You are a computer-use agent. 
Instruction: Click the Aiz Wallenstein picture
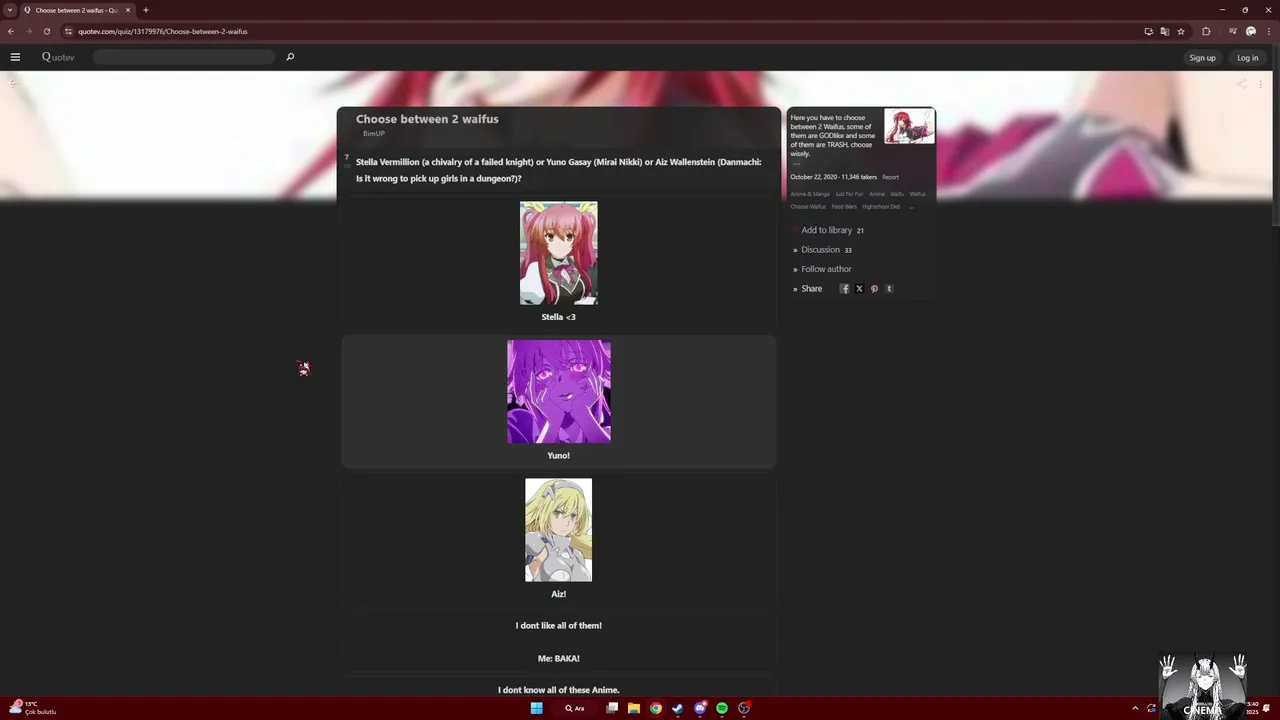click(558, 530)
